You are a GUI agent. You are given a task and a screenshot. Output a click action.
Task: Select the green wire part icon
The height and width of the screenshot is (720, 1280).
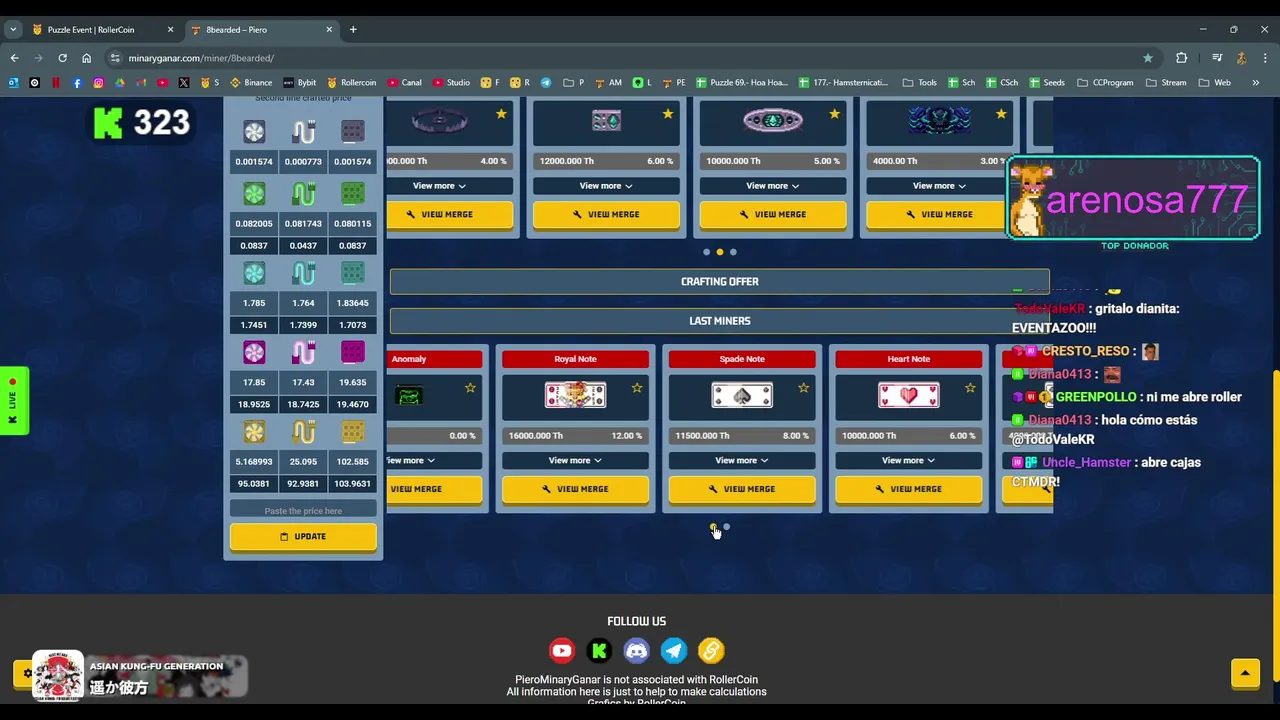[x=303, y=193]
